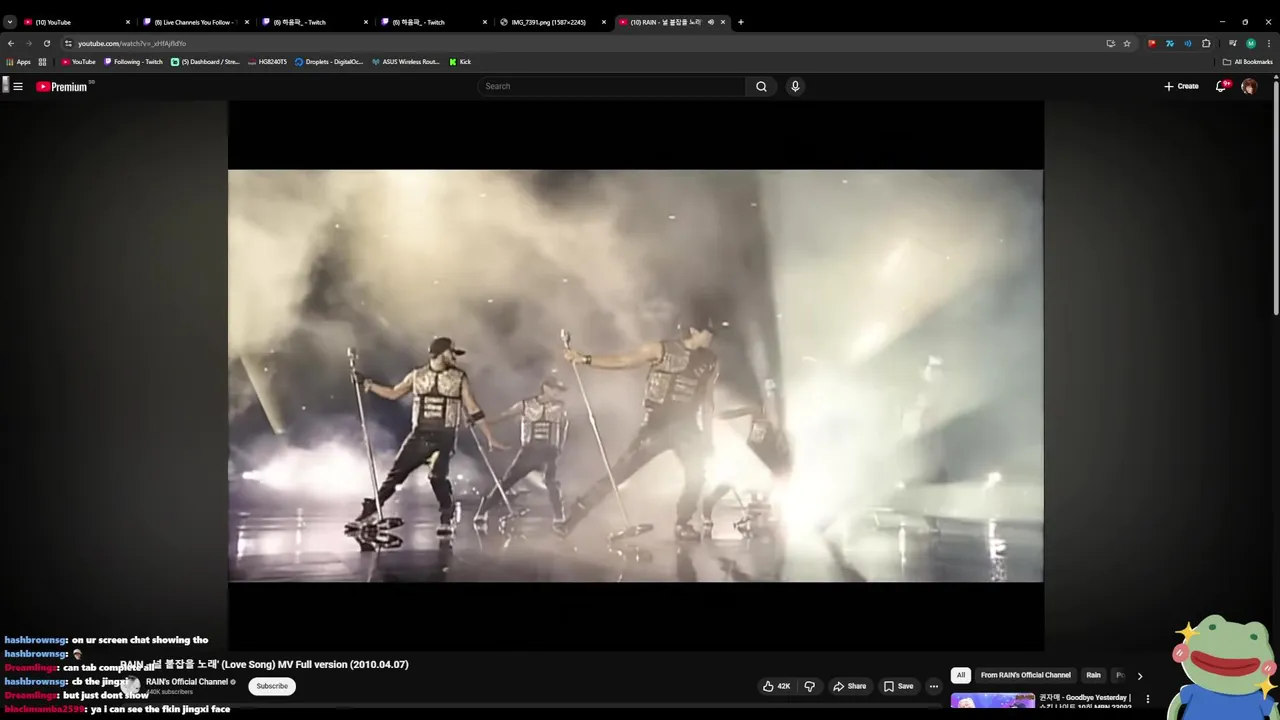This screenshot has height=720, width=1280.
Task: Open the YouTube account avatar menu
Action: coord(1249,86)
